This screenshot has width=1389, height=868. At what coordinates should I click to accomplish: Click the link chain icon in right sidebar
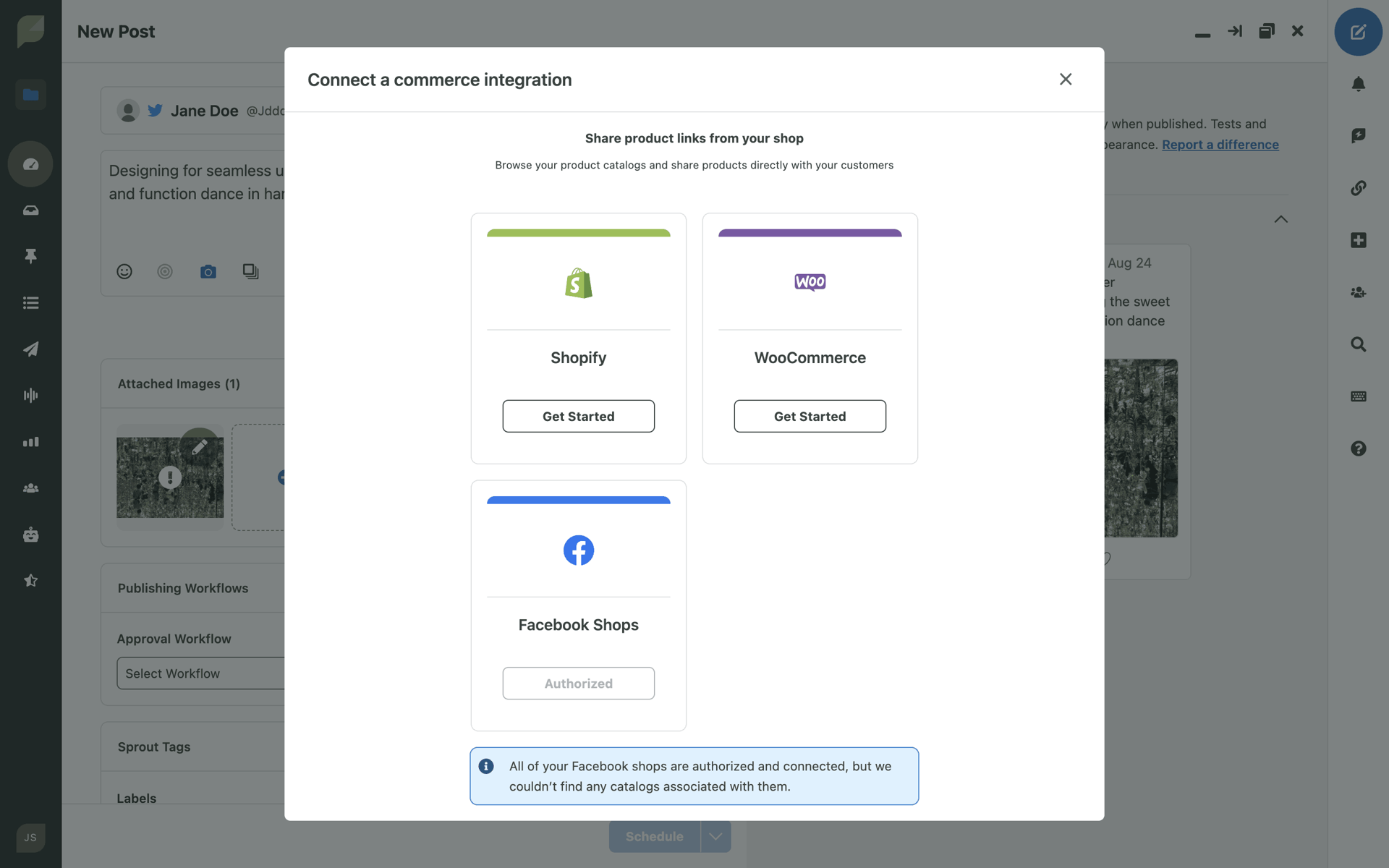(x=1358, y=188)
